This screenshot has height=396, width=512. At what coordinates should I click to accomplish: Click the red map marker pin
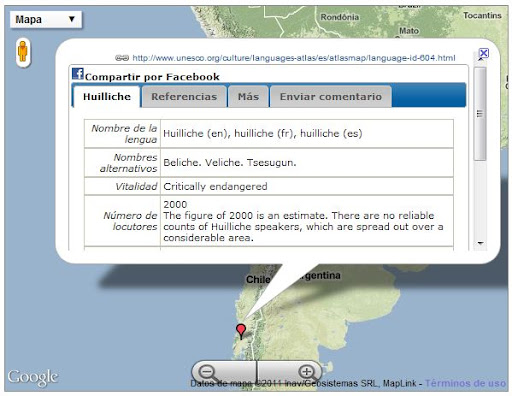[x=241, y=332]
